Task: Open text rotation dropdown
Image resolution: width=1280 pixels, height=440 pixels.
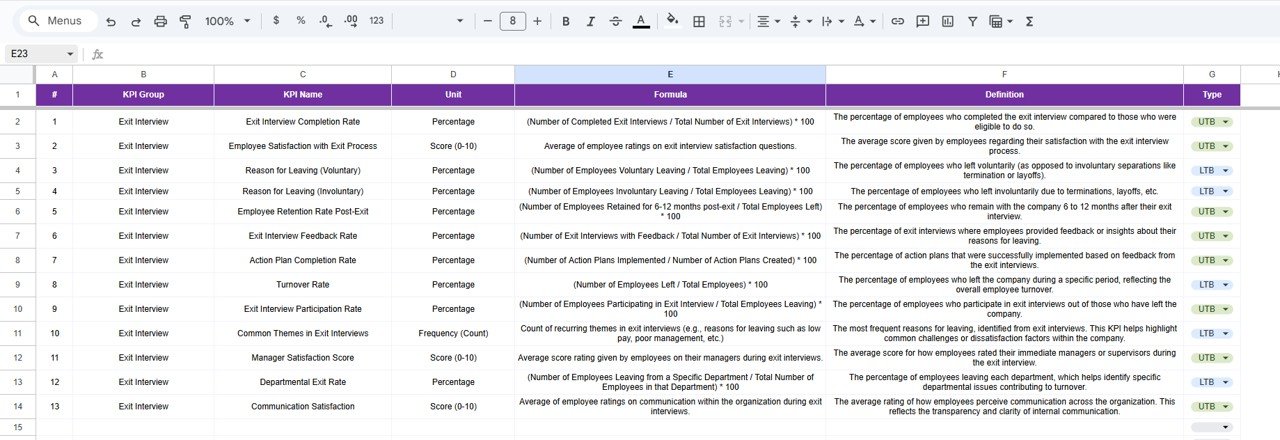Action: (x=865, y=21)
